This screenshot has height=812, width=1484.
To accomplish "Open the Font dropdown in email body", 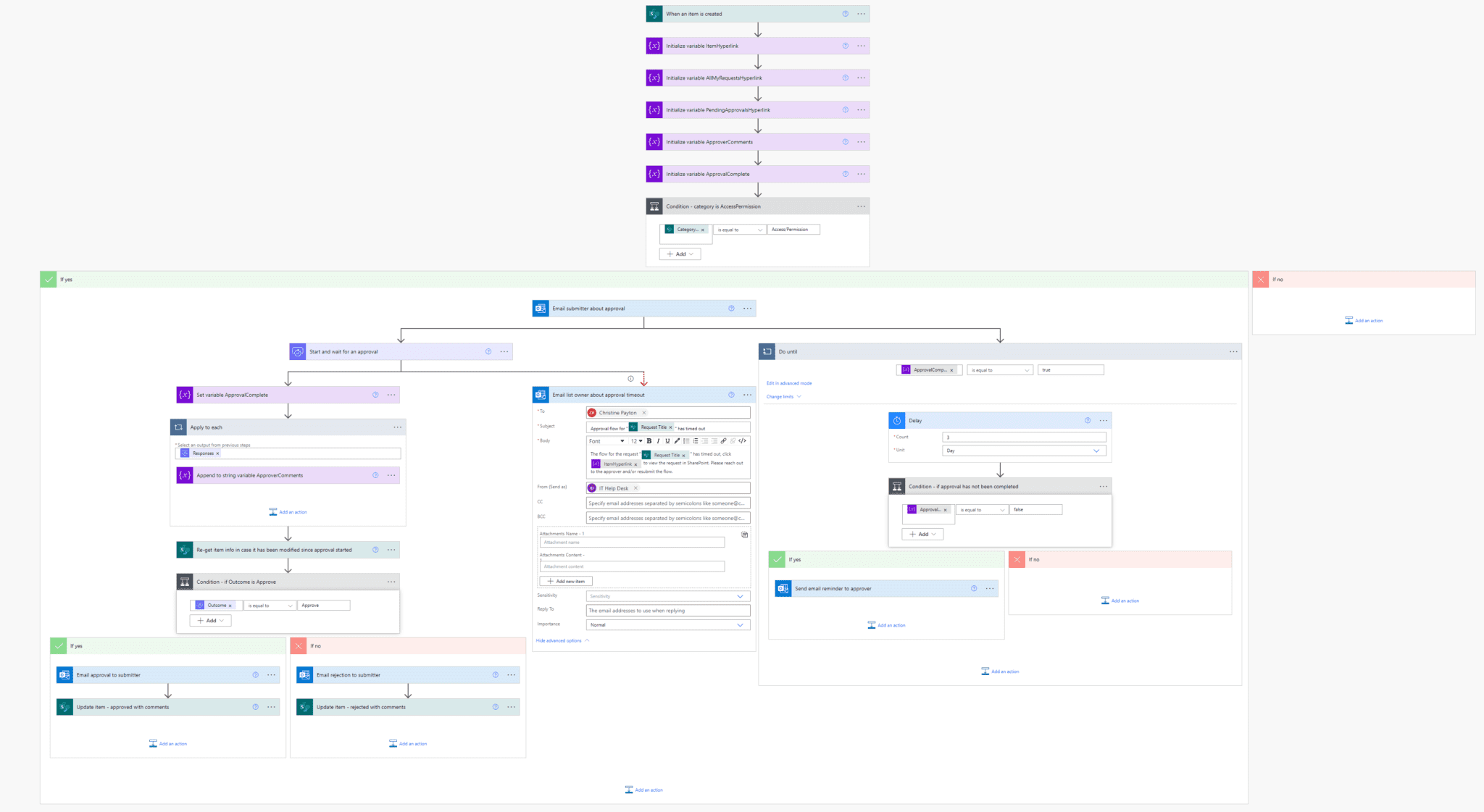I will (606, 441).
